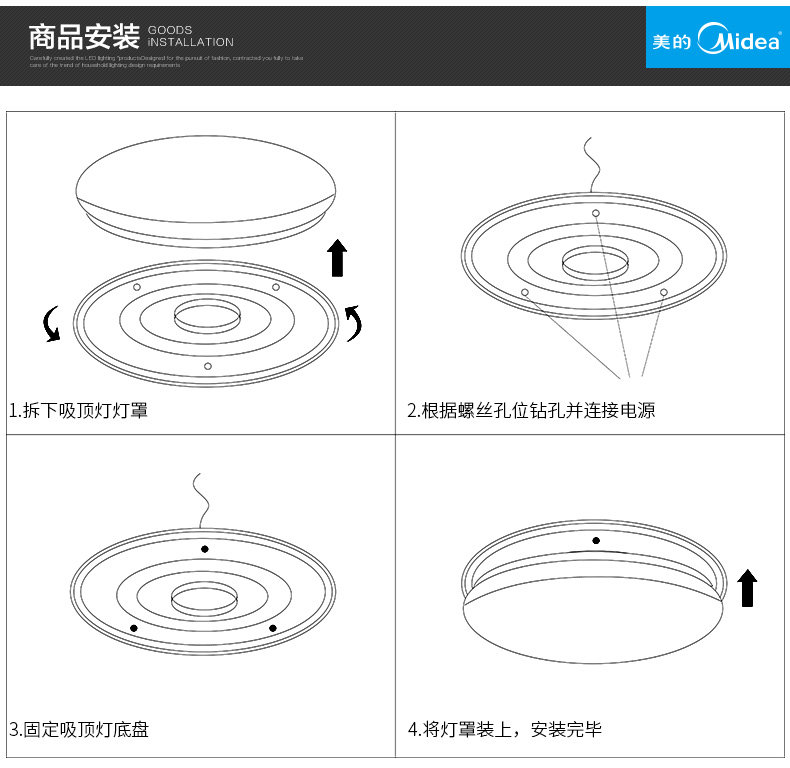Click the bottom-left black screw in step 3

pyautogui.click(x=134, y=628)
